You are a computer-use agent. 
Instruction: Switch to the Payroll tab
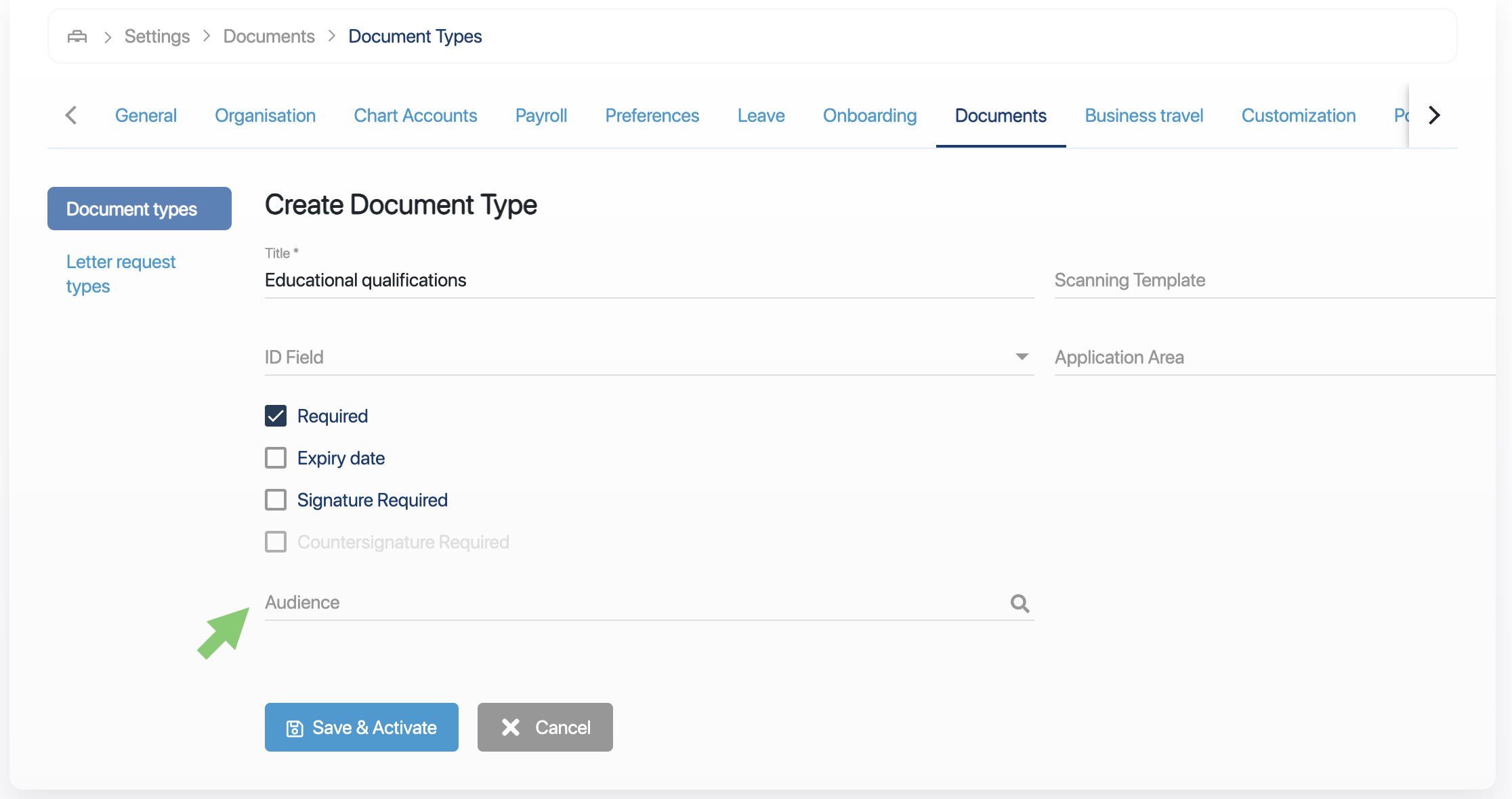point(541,116)
